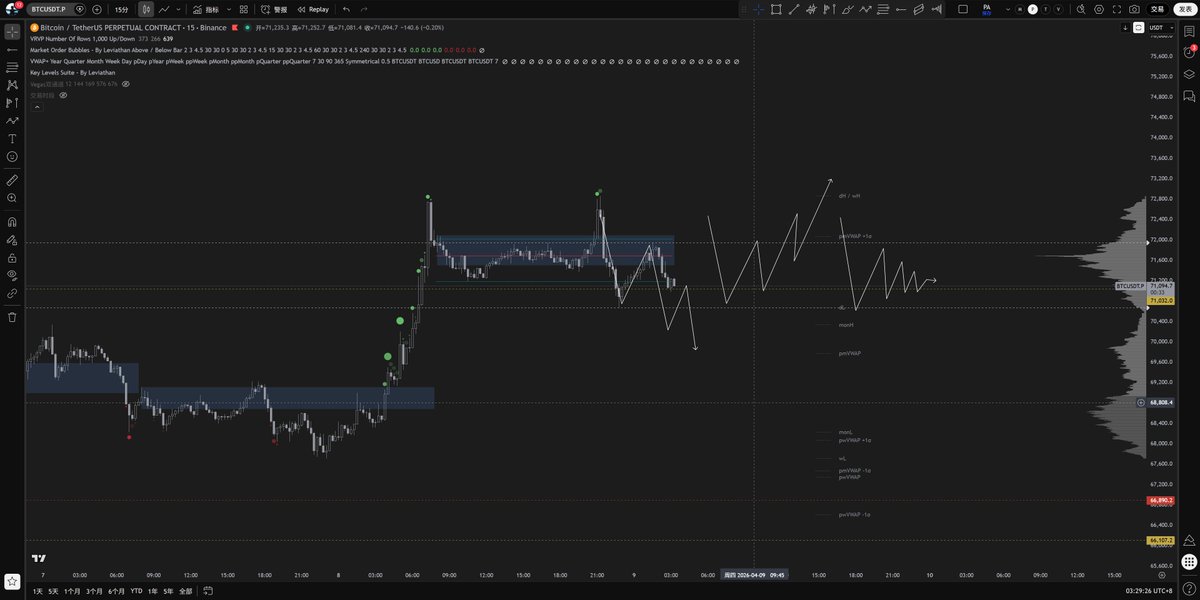Select the zoom in tool

point(12,198)
